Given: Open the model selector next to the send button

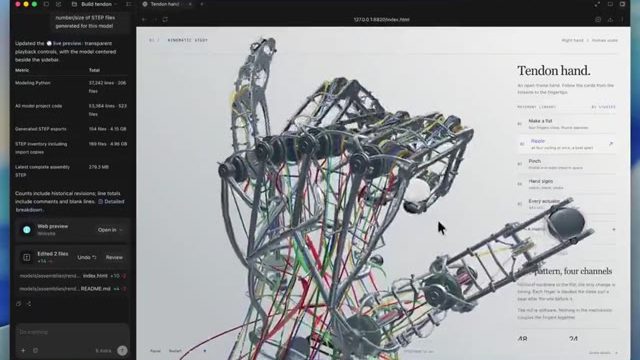Looking at the screenshot, I should click(x=103, y=351).
